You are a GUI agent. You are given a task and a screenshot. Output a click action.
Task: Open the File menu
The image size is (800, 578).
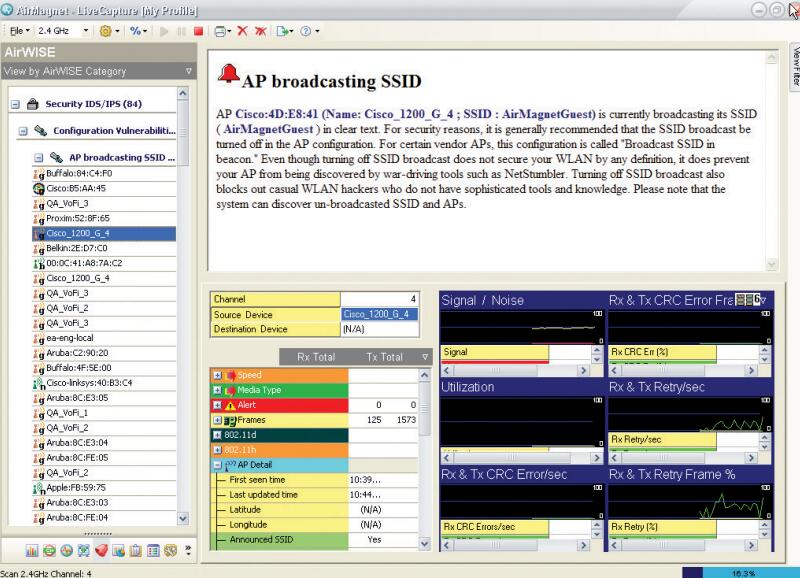pos(19,31)
